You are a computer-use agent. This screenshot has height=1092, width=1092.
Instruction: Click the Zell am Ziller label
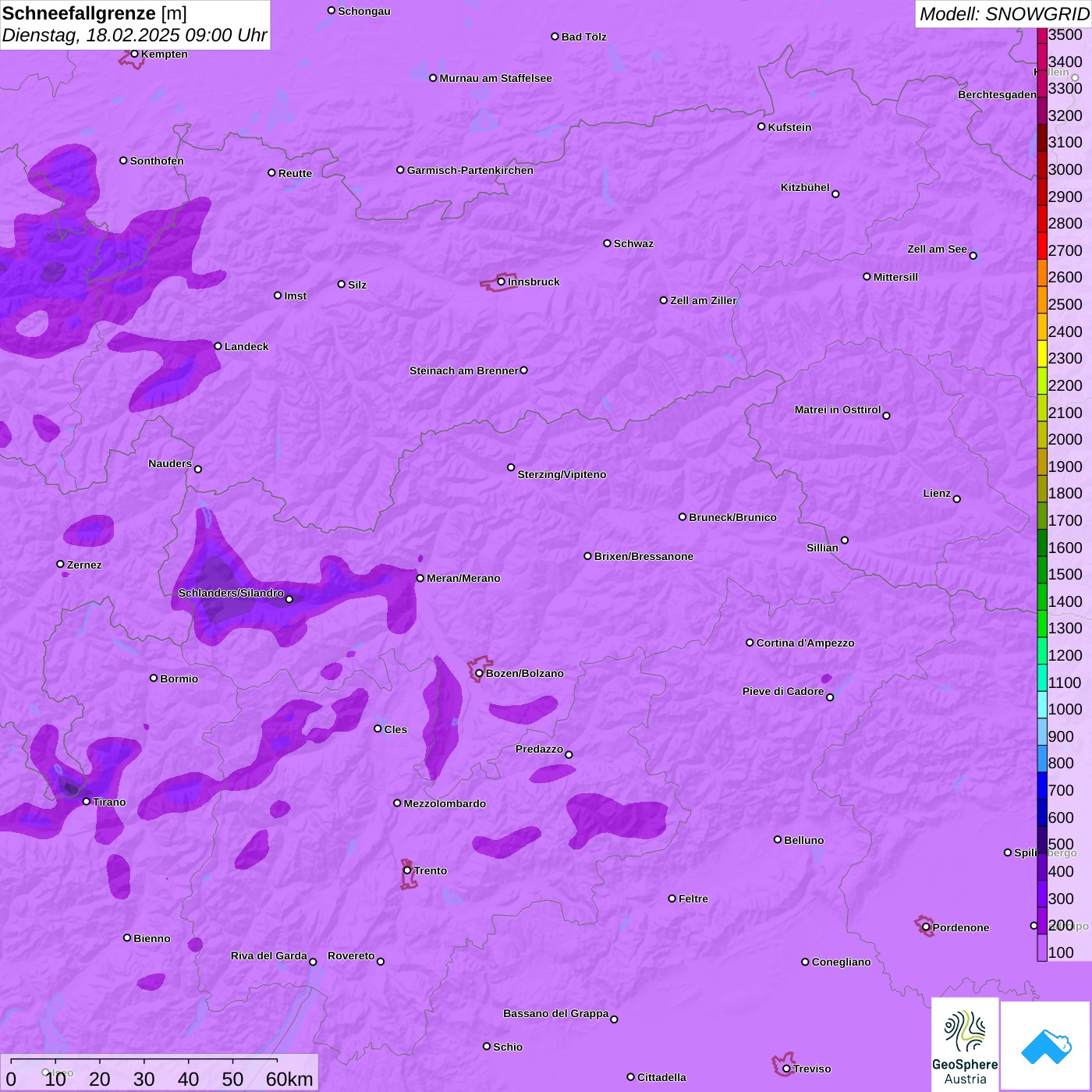(704, 300)
